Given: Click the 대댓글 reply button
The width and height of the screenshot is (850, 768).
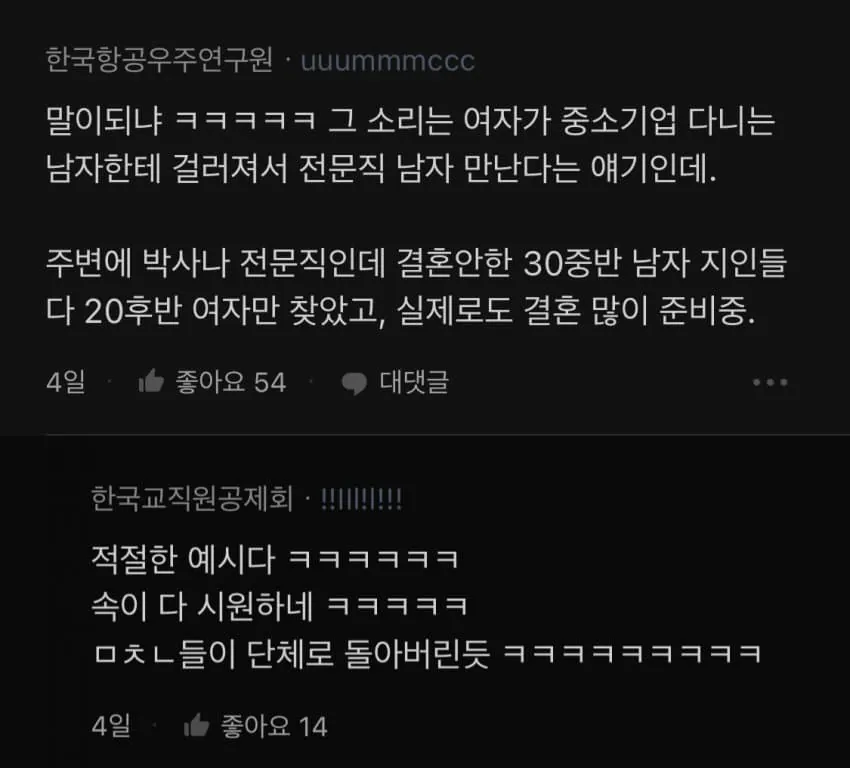Looking at the screenshot, I should [x=414, y=382].
